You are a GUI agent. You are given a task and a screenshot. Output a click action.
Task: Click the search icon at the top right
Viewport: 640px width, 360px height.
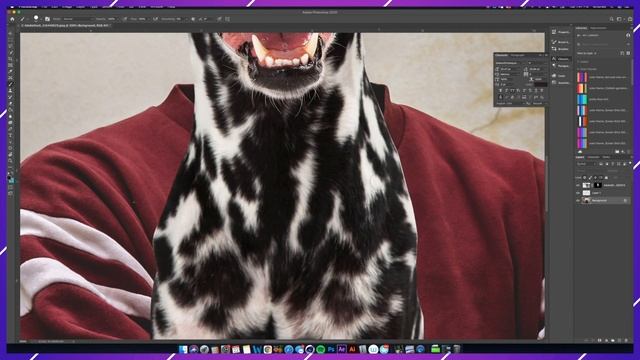click(x=611, y=19)
